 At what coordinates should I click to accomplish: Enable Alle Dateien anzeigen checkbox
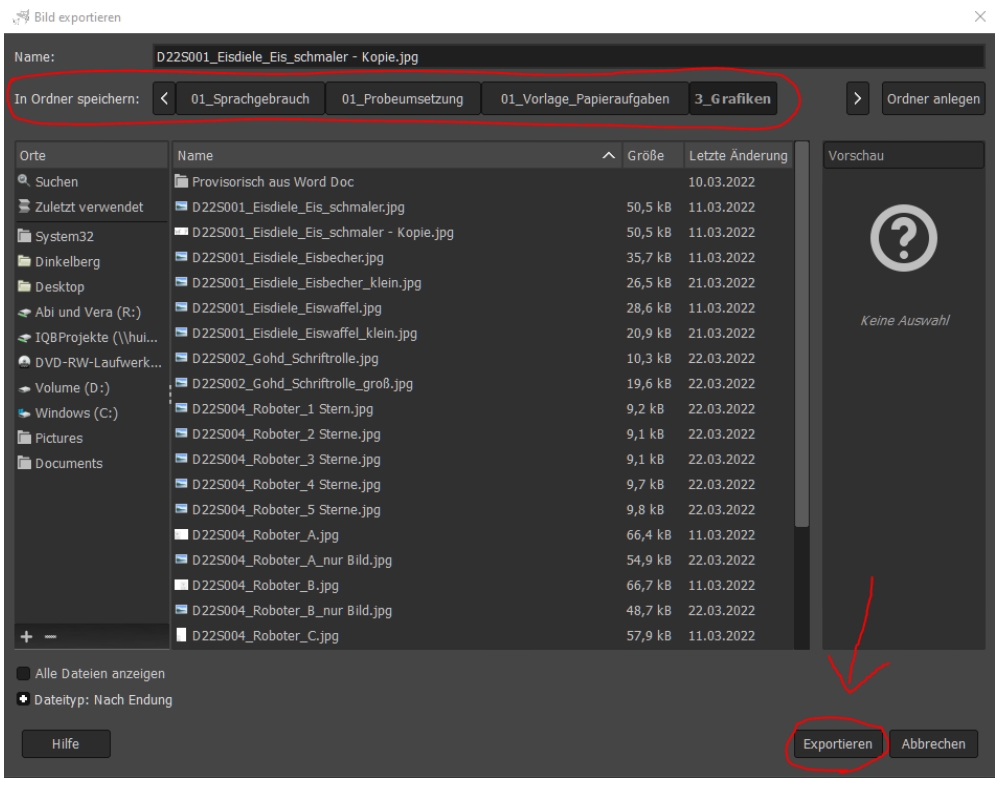(x=24, y=673)
